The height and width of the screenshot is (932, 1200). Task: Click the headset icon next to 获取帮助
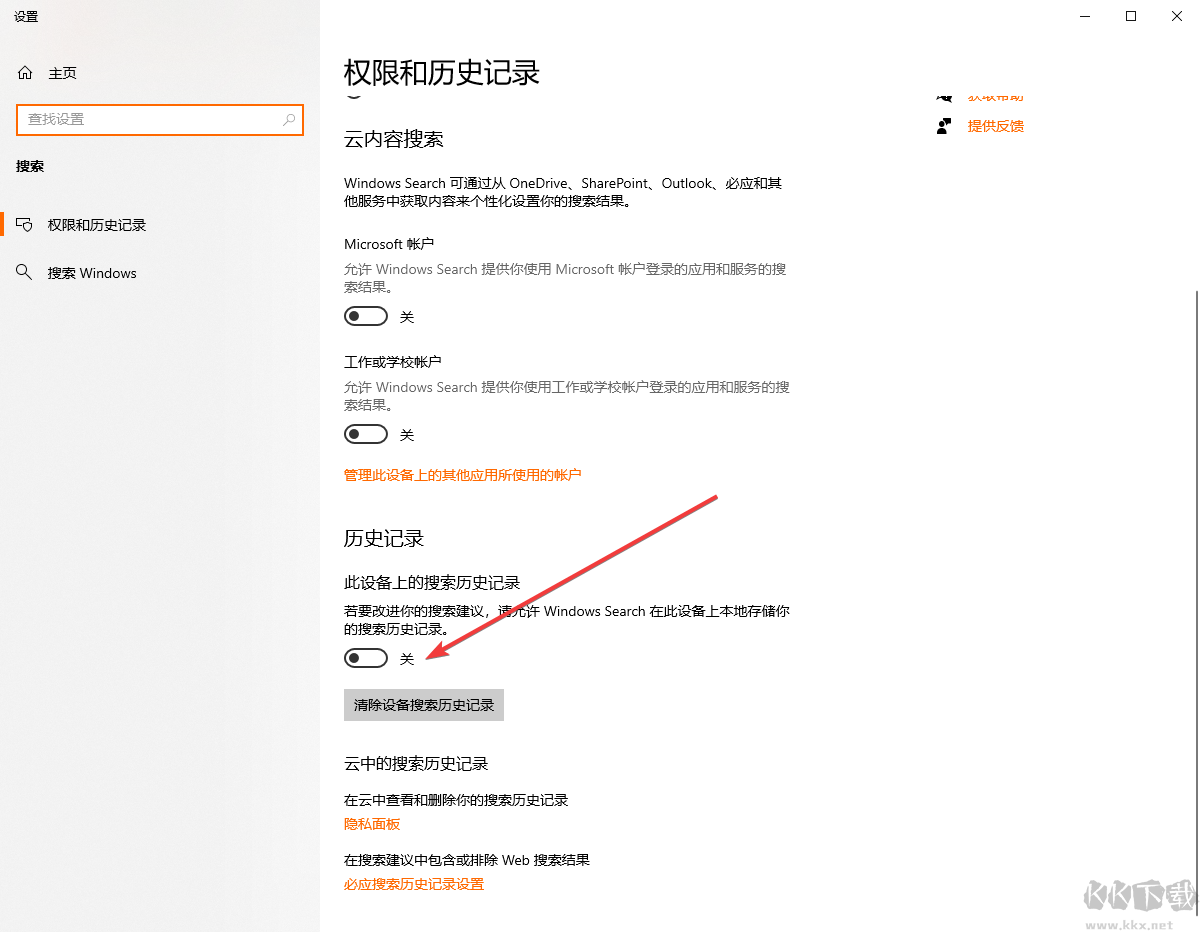[x=943, y=96]
